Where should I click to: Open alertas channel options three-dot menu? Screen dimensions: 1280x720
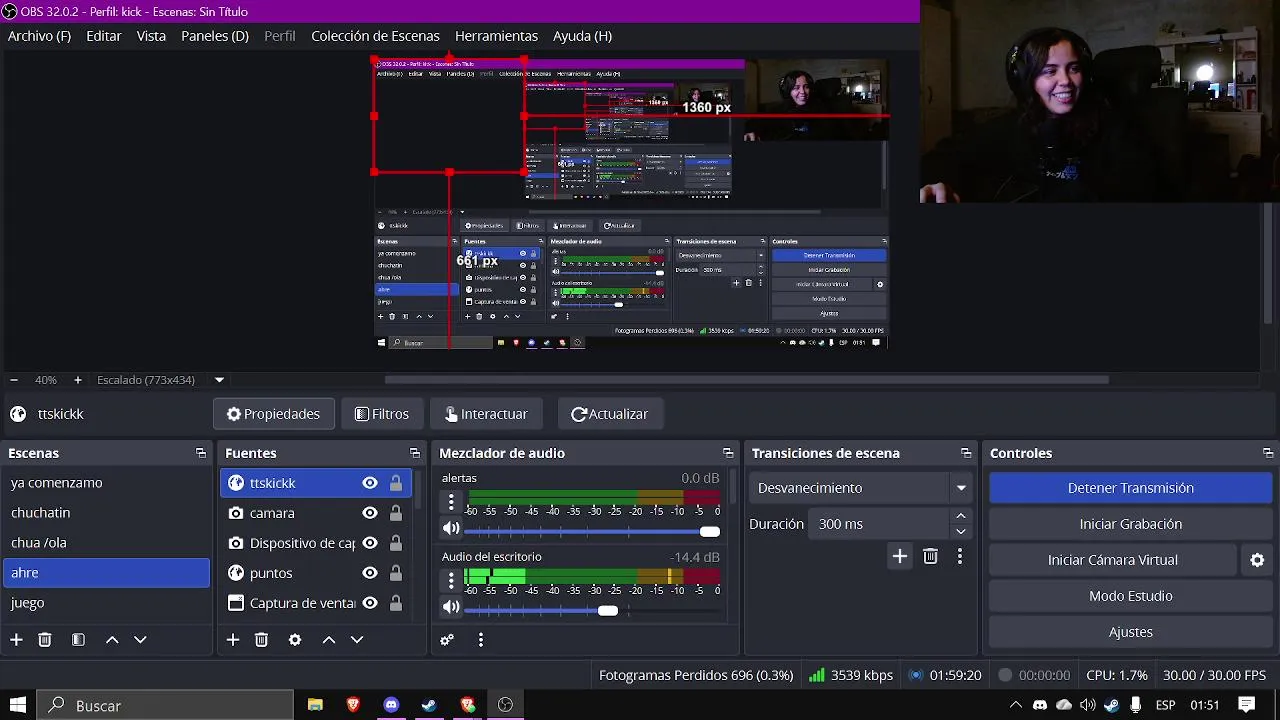click(451, 501)
